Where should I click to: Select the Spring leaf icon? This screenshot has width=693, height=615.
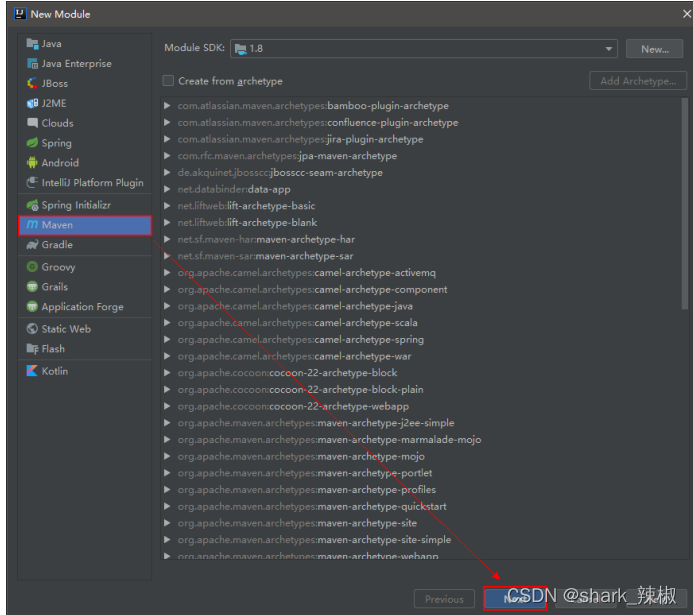tap(33, 143)
